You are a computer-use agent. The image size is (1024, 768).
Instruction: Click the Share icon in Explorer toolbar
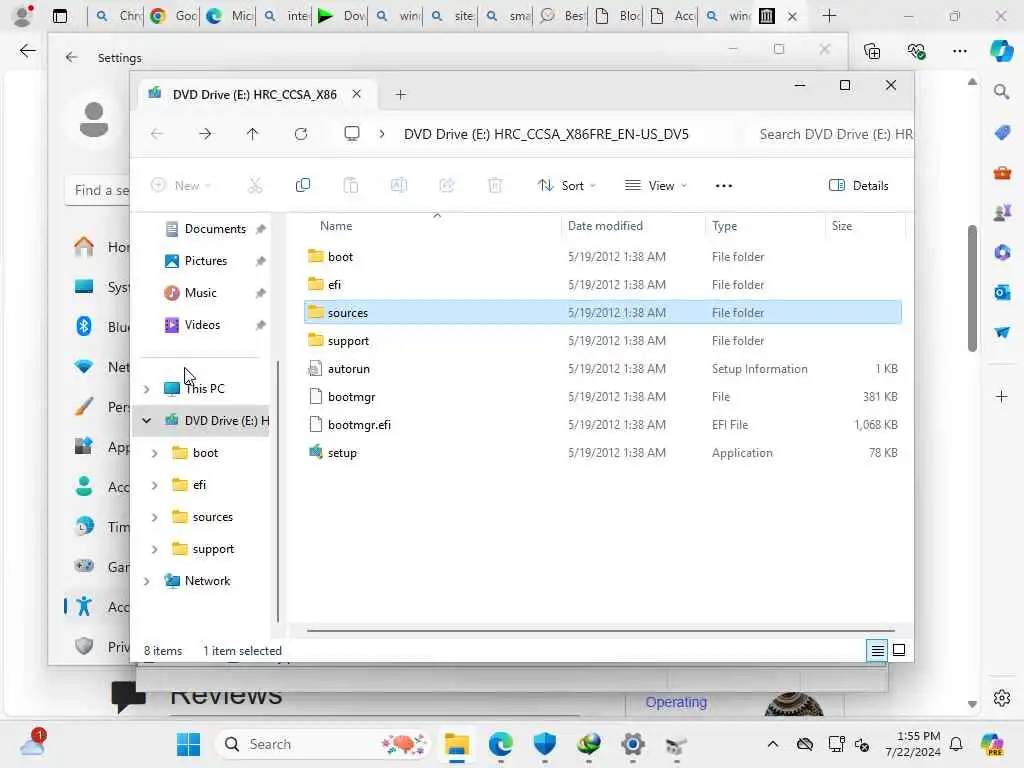pyautogui.click(x=447, y=185)
